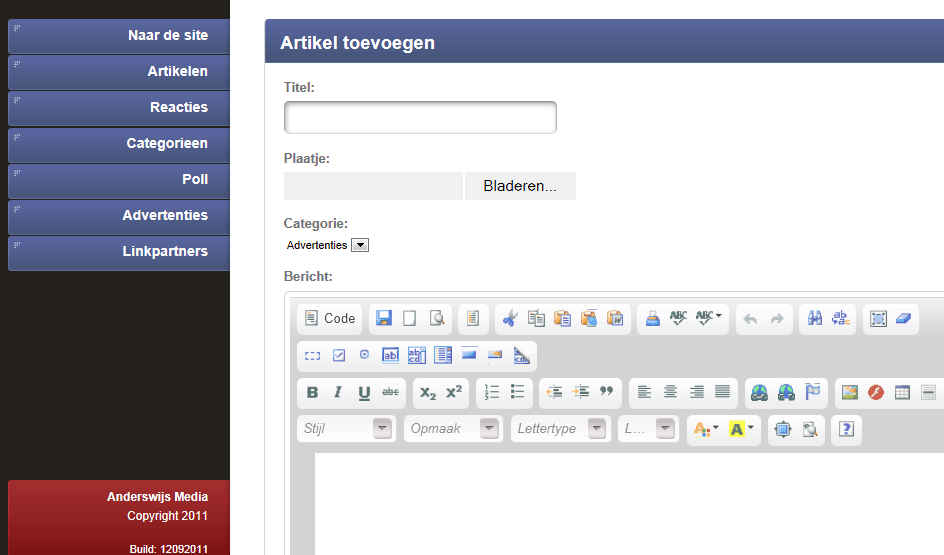Toggle Strikethrough formatting

click(391, 392)
